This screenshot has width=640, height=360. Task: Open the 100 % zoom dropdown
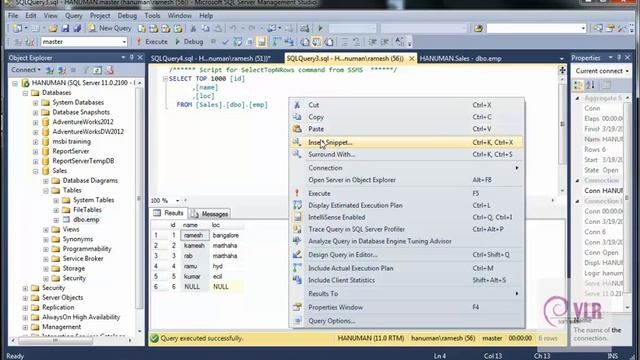(178, 200)
